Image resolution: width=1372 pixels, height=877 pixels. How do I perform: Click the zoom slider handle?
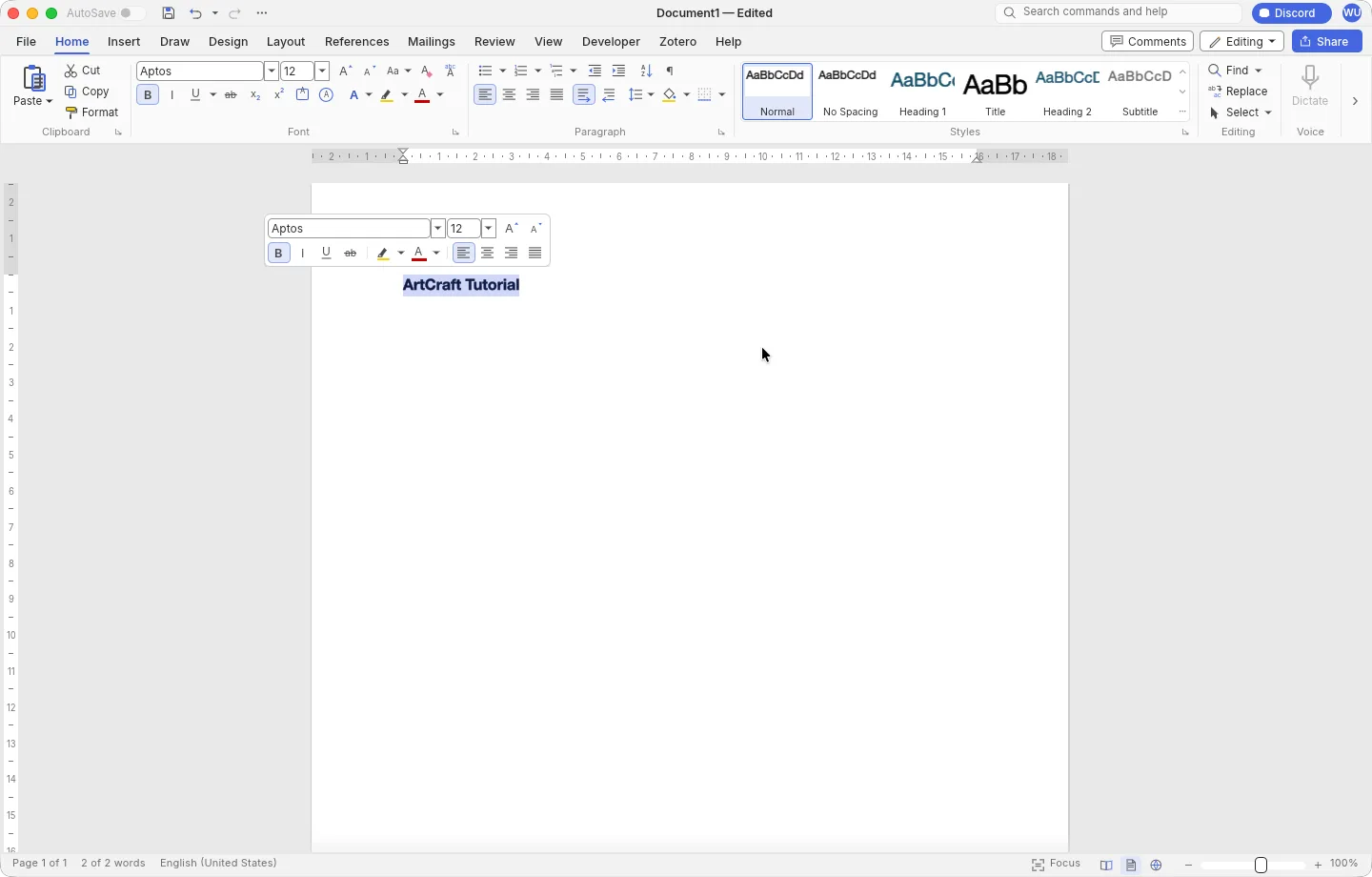tap(1261, 866)
